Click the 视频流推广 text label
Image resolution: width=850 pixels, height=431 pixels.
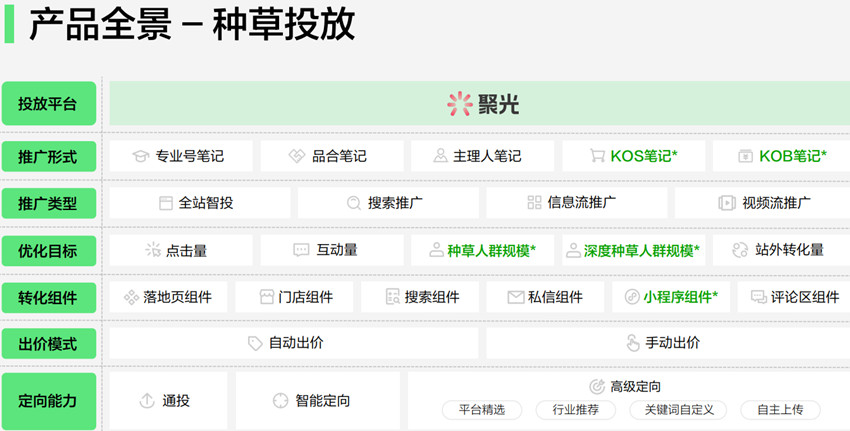click(776, 203)
